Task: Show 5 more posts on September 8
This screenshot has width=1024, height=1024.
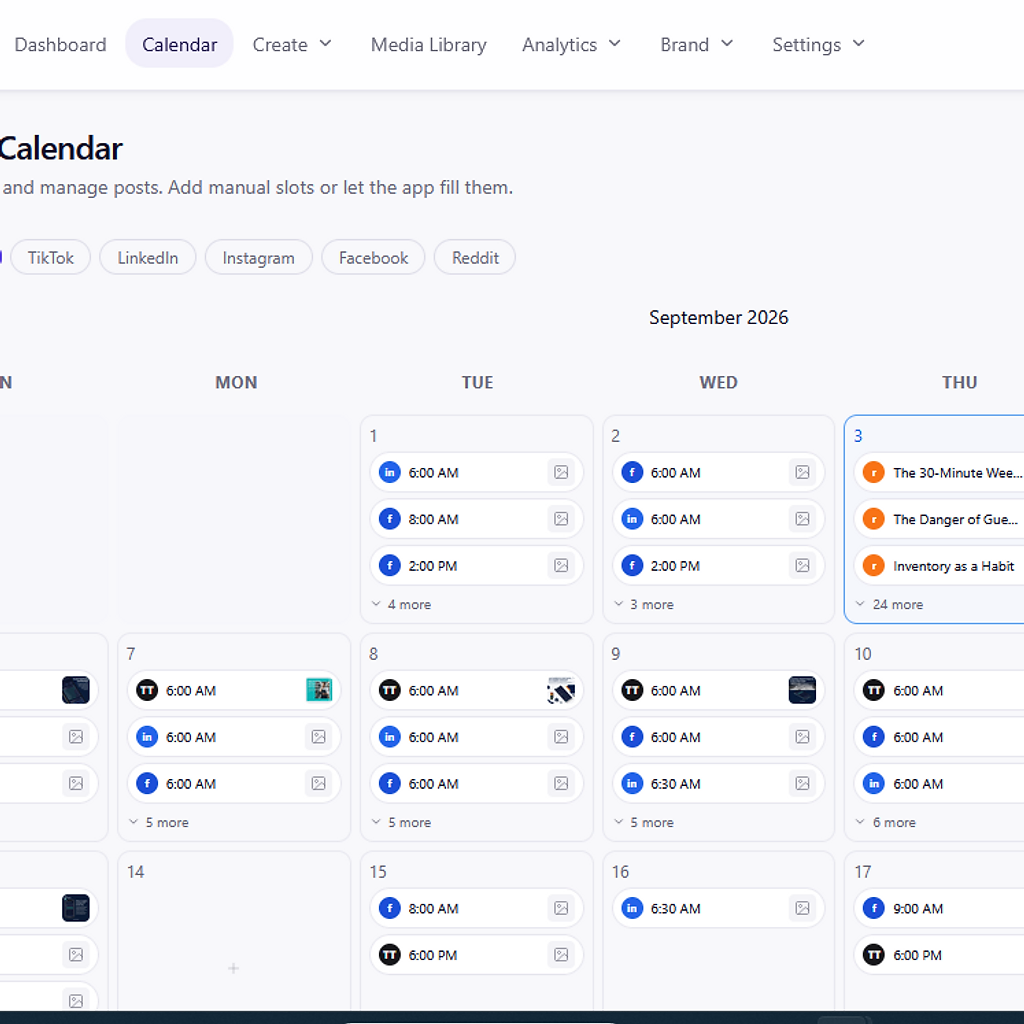Action: click(x=402, y=822)
